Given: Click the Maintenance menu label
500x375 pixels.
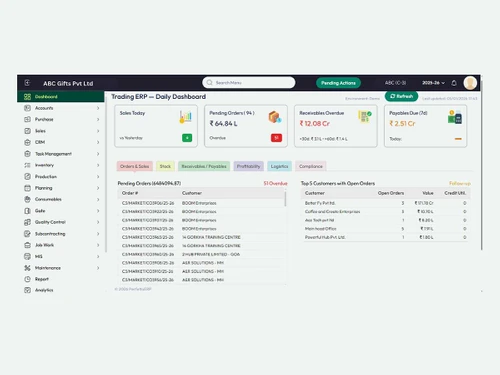Looking at the screenshot, I should [x=48, y=268].
